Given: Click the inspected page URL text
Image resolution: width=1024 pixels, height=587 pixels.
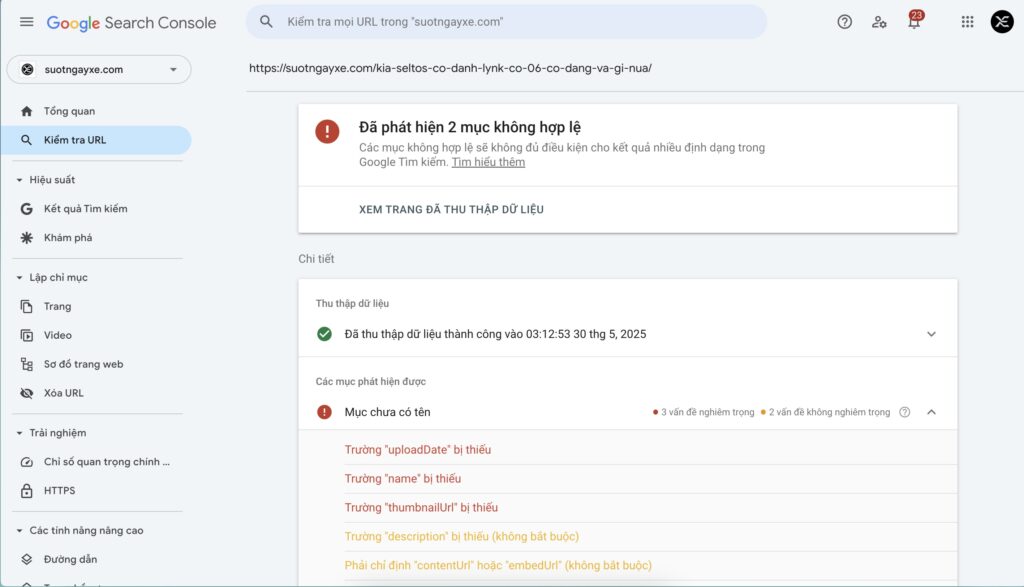Looking at the screenshot, I should coord(450,68).
